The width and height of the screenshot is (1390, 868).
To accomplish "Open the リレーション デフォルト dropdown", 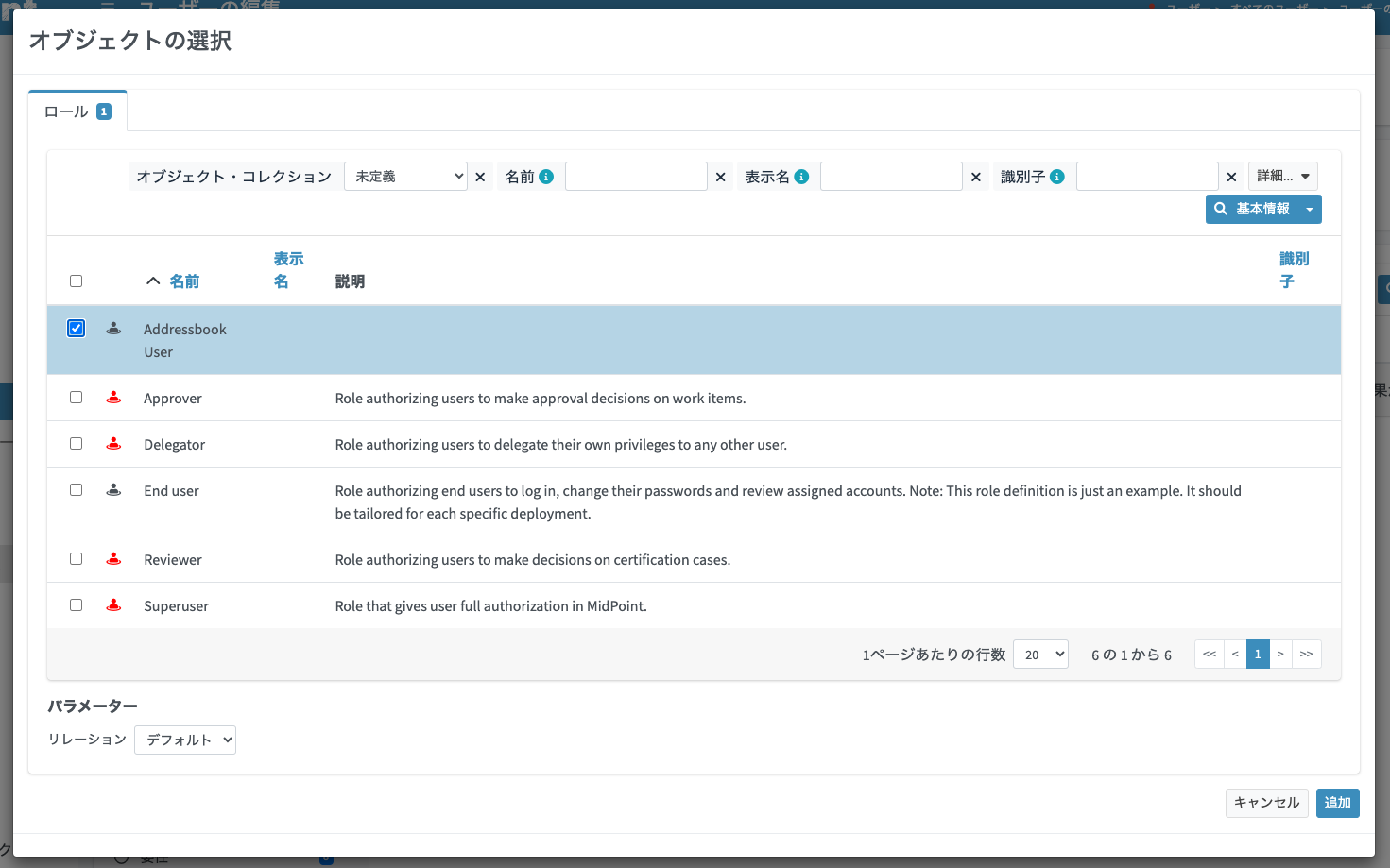I will pos(185,740).
